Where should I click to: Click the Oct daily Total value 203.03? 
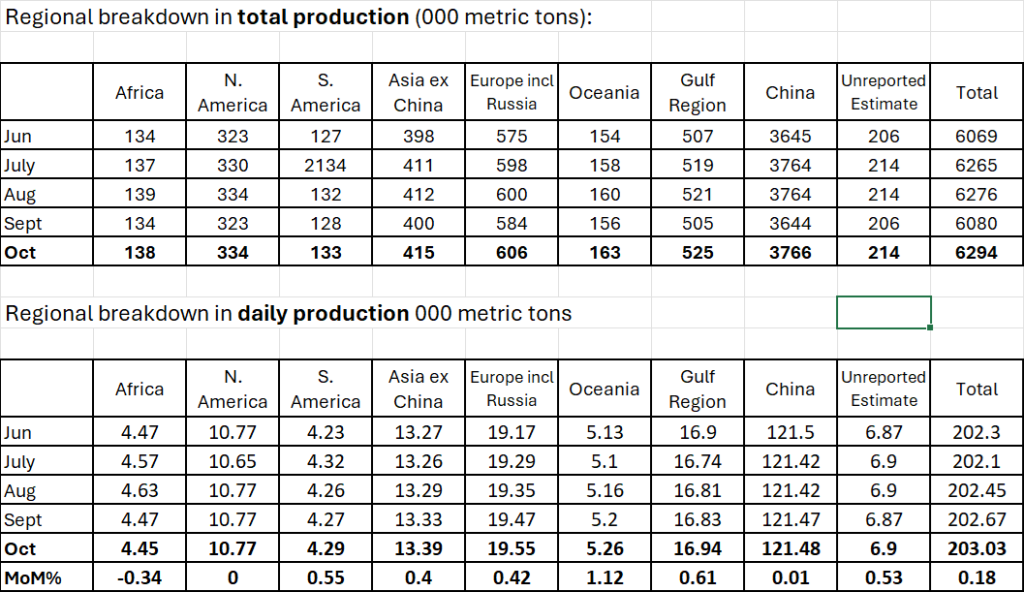pyautogui.click(x=976, y=549)
